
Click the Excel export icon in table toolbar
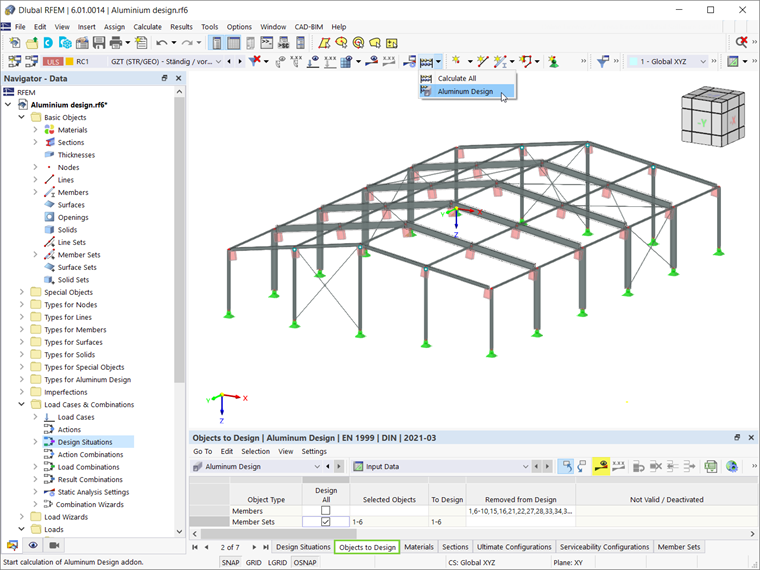(x=711, y=466)
